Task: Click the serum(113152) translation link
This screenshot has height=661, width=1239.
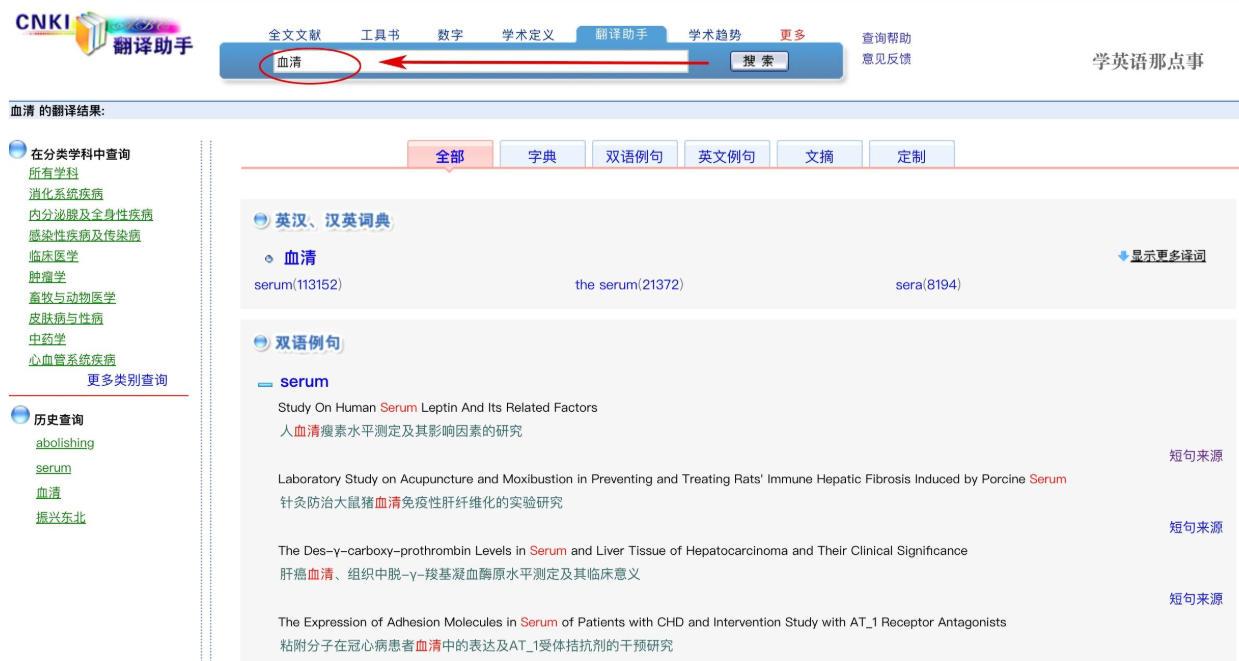Action: [298, 285]
